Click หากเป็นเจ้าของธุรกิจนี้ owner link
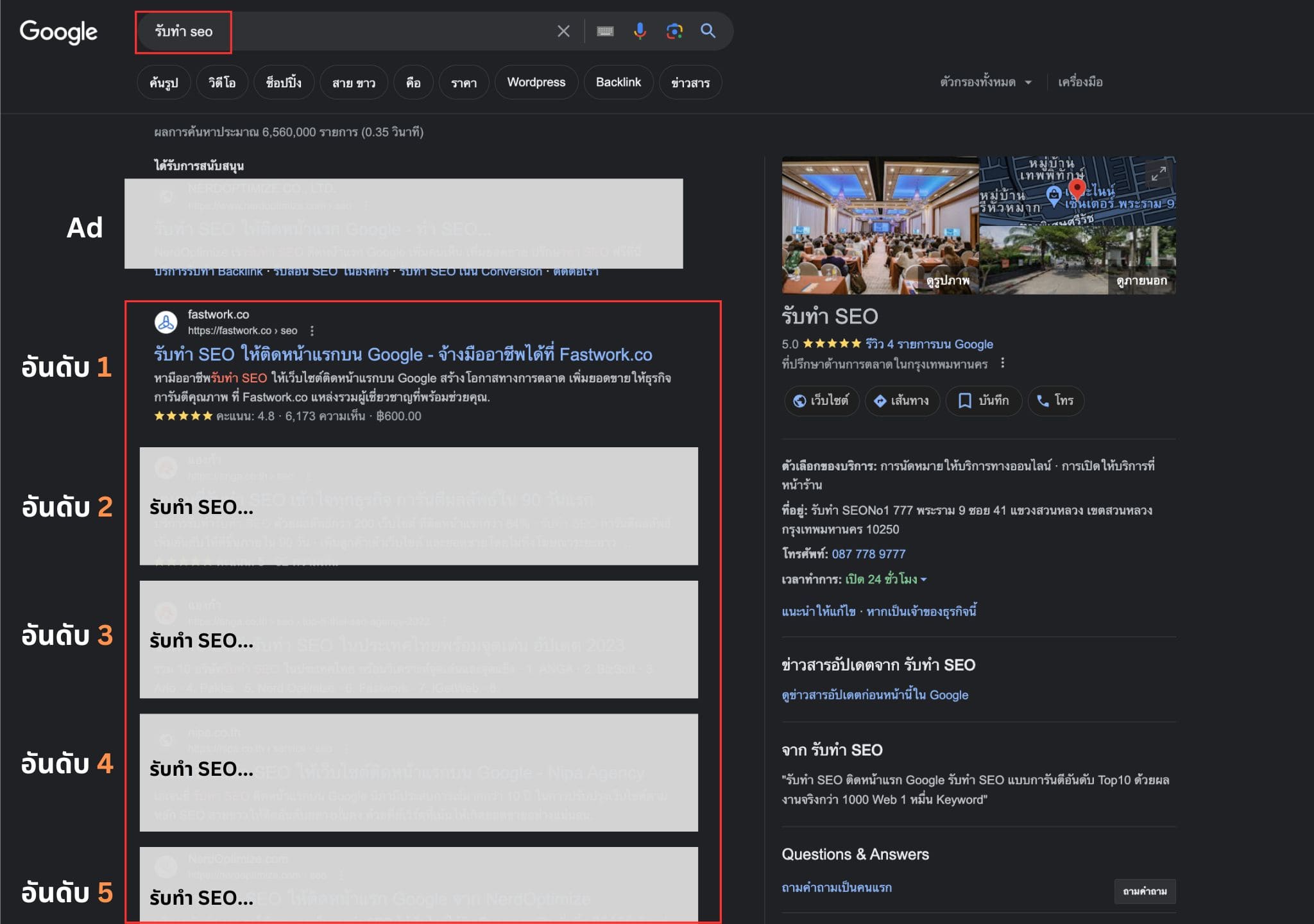Image resolution: width=1314 pixels, height=924 pixels. coord(921,611)
